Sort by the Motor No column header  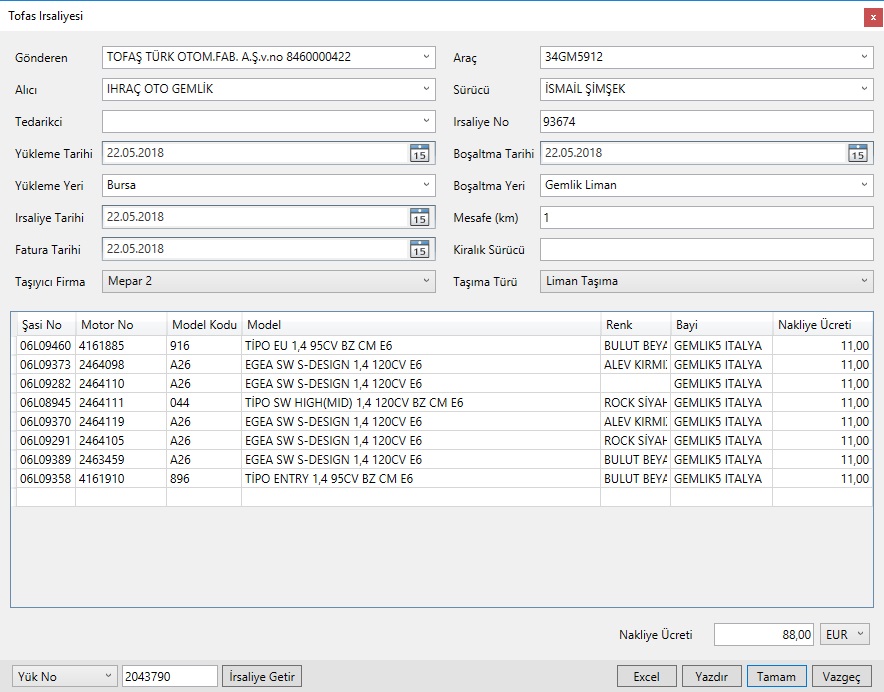pyautogui.click(x=121, y=325)
